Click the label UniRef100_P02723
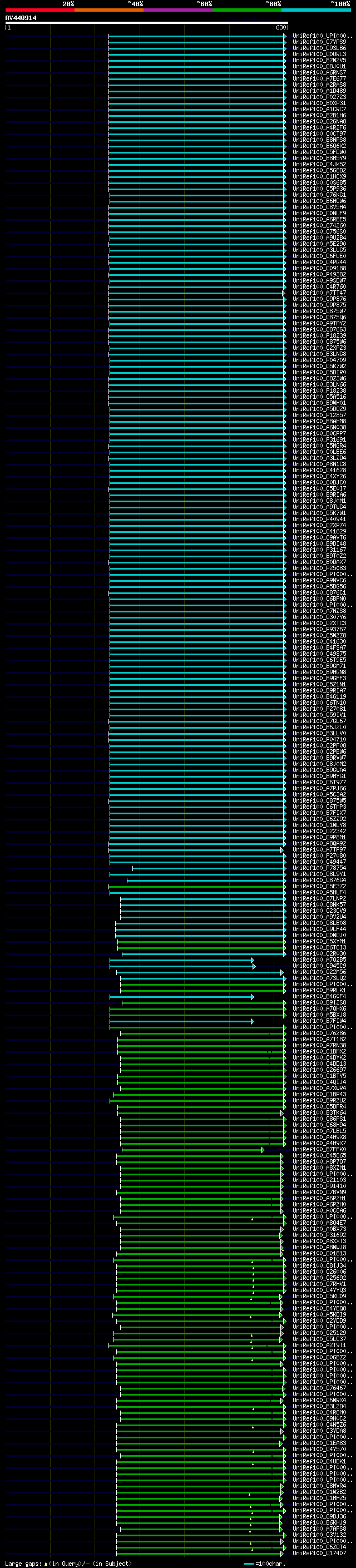The image size is (356, 1568). pos(319,97)
